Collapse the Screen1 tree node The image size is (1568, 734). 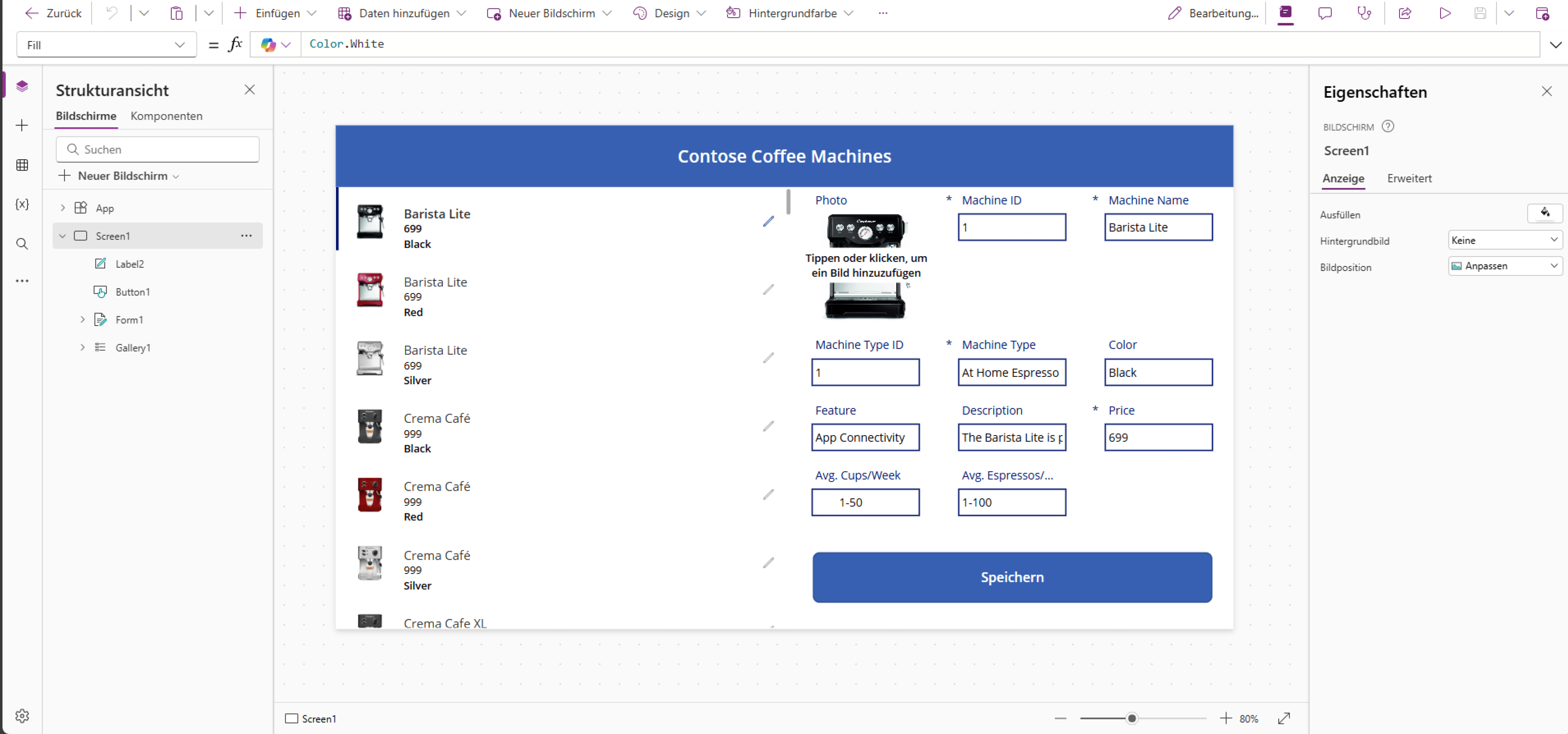62,236
